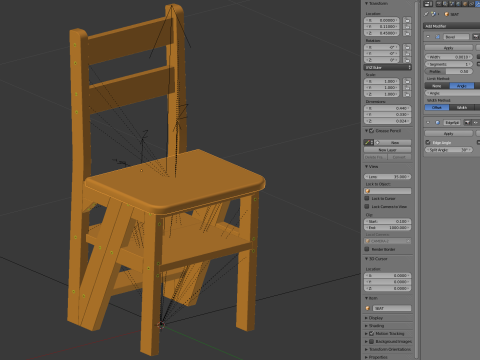Toggle the Motion Tracking checkbox
Screen dimensions: 480x360
pos(372,333)
